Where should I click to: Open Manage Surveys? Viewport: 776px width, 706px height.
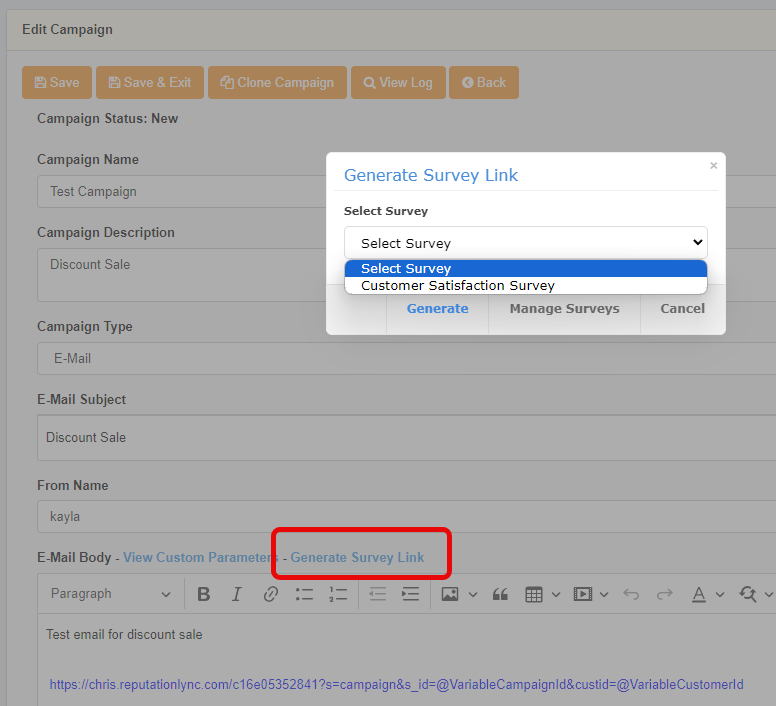pyautogui.click(x=565, y=309)
